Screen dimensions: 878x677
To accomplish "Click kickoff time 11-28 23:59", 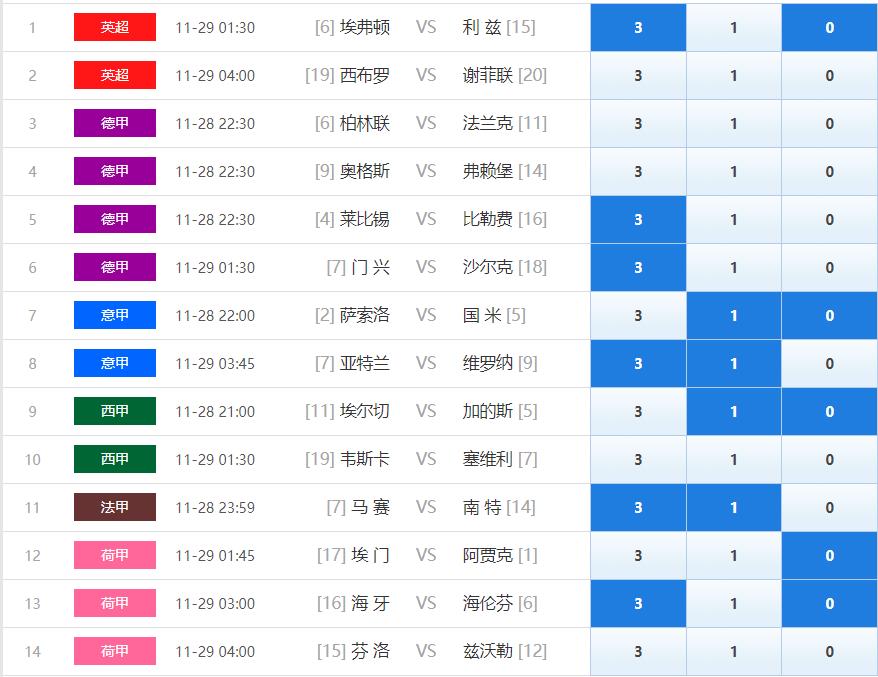I will (215, 508).
